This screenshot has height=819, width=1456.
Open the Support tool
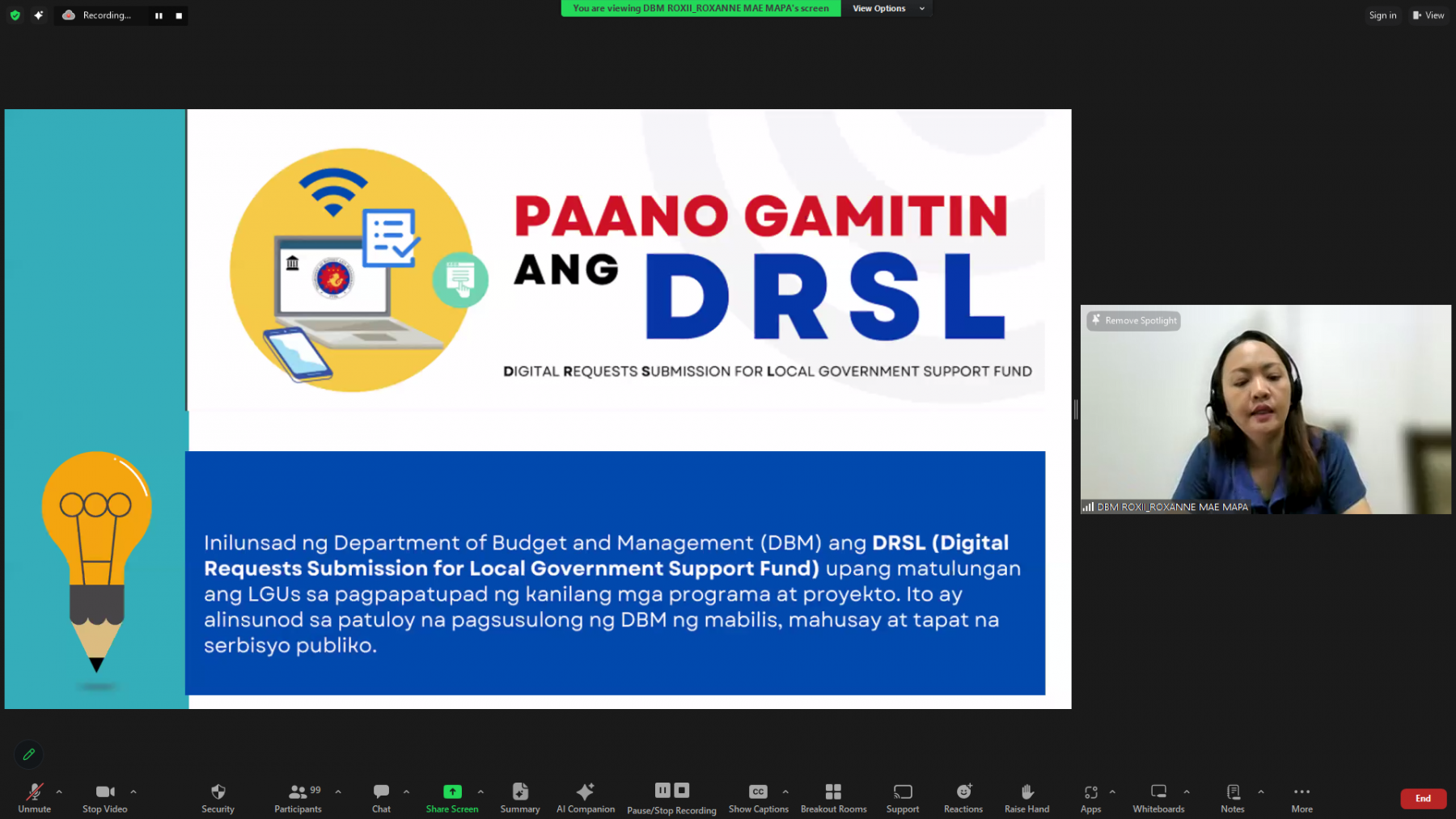point(903,797)
